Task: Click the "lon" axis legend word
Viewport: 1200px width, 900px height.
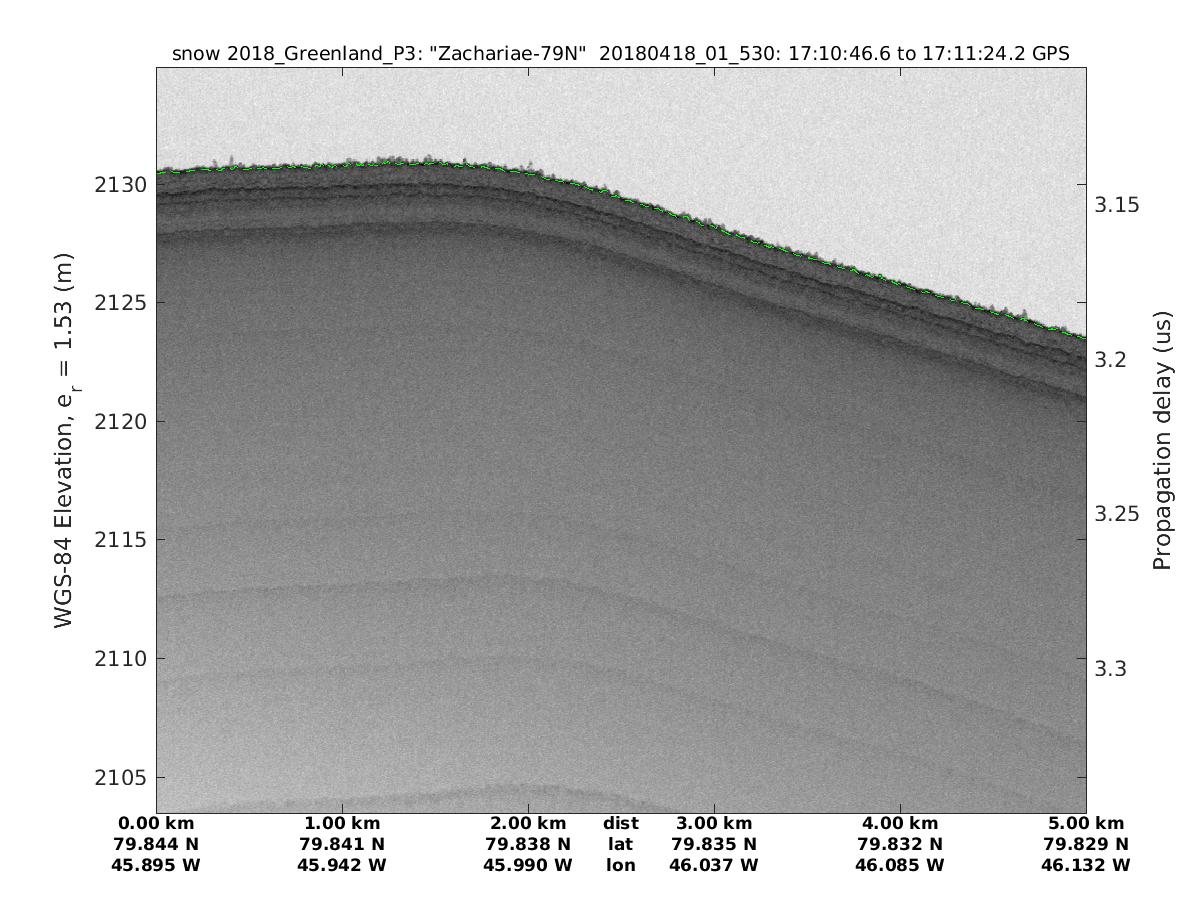Action: pos(621,865)
